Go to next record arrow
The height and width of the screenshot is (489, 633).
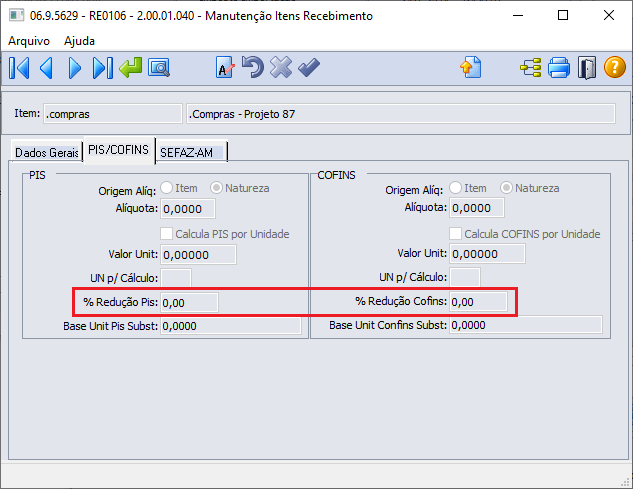75,67
